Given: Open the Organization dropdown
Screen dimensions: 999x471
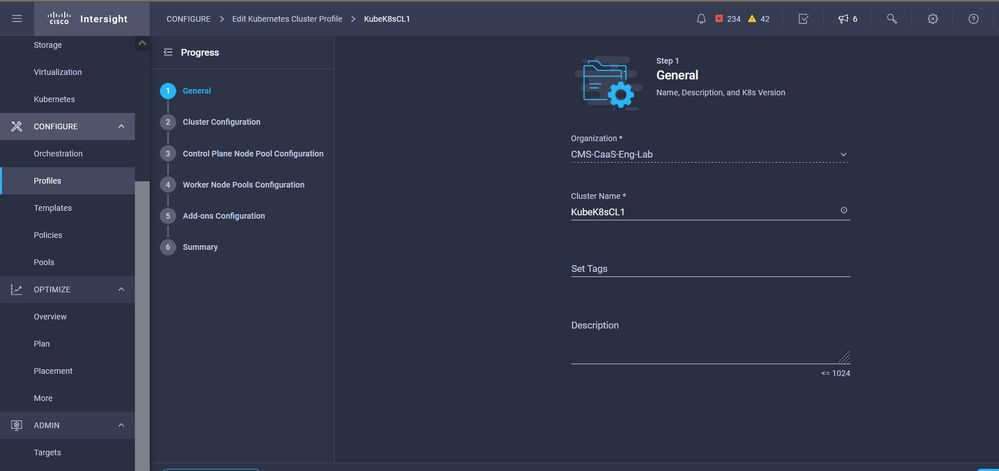Looking at the screenshot, I should (710, 154).
